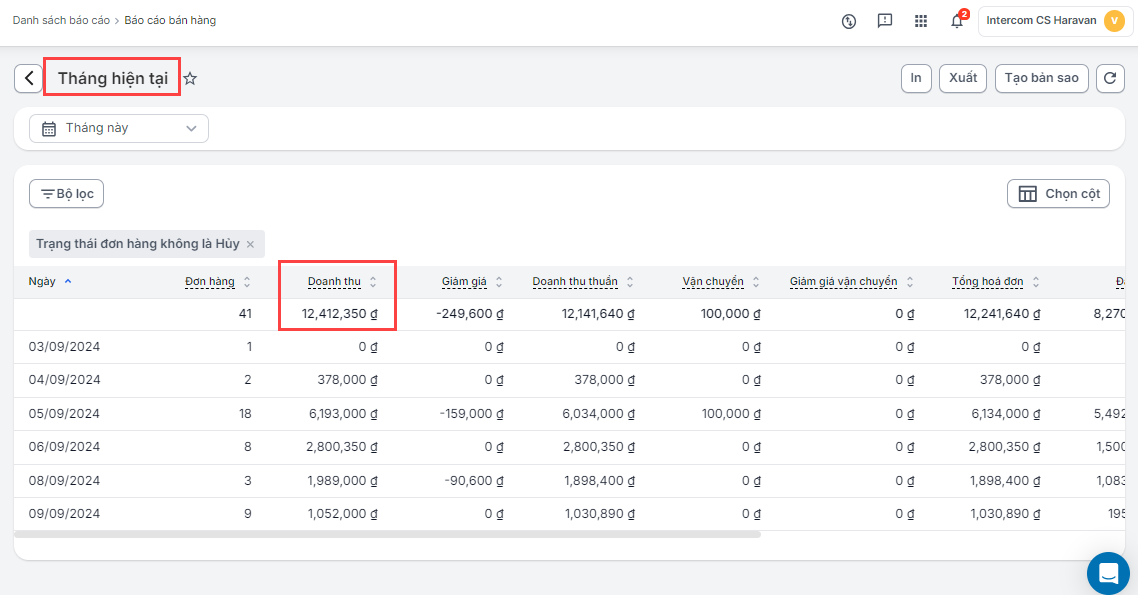The height and width of the screenshot is (595, 1138).
Task: Open the Intercom chat launcher
Action: pyautogui.click(x=1108, y=573)
